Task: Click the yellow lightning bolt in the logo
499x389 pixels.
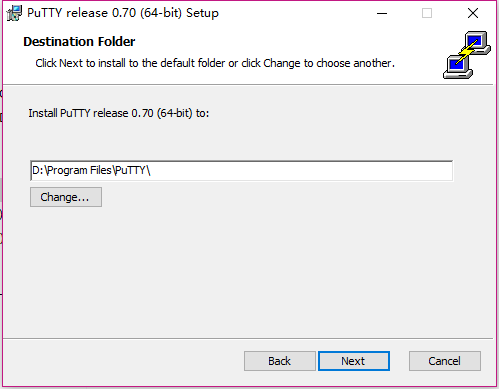Action: (468, 53)
